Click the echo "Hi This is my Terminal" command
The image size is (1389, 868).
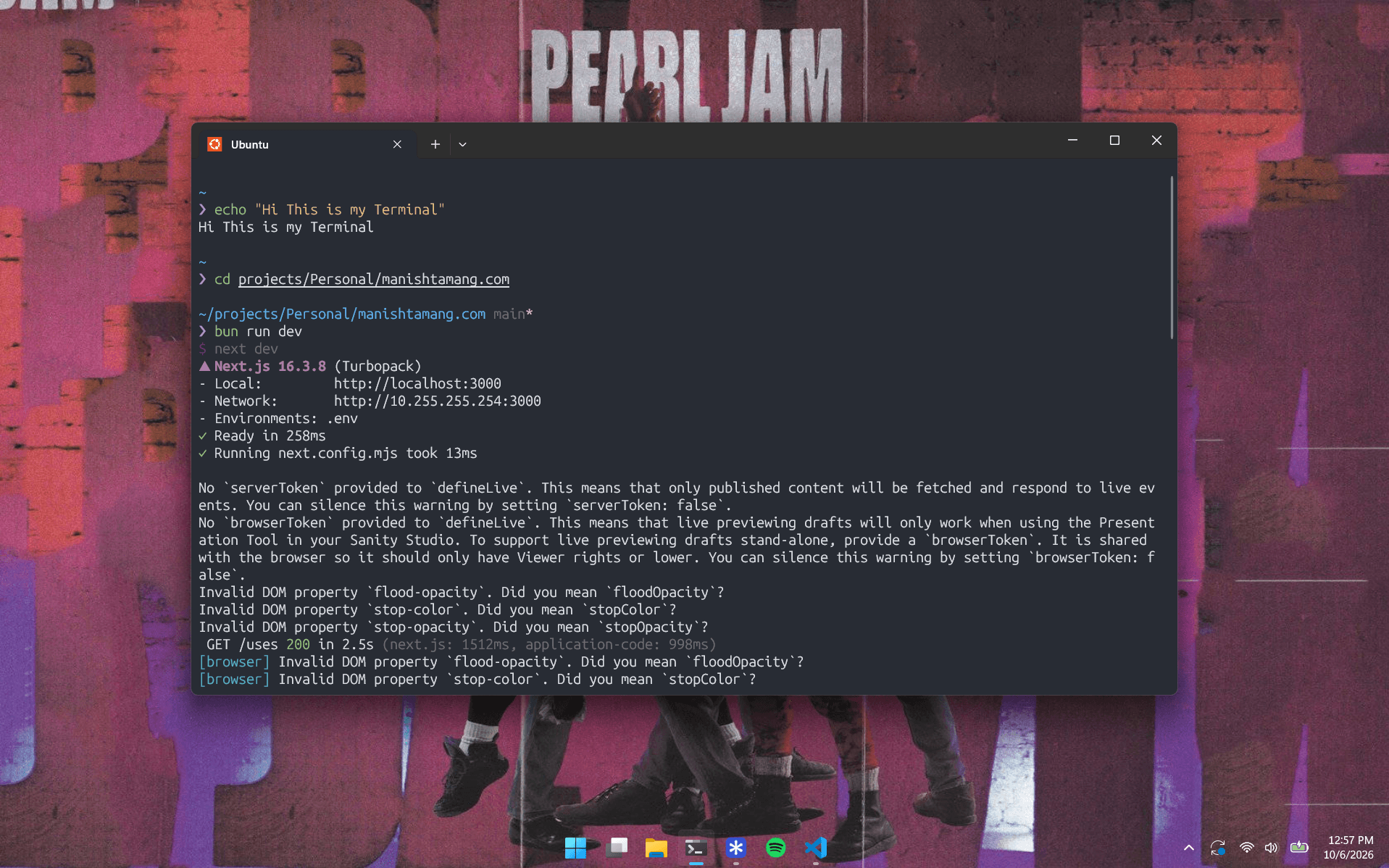[329, 209]
